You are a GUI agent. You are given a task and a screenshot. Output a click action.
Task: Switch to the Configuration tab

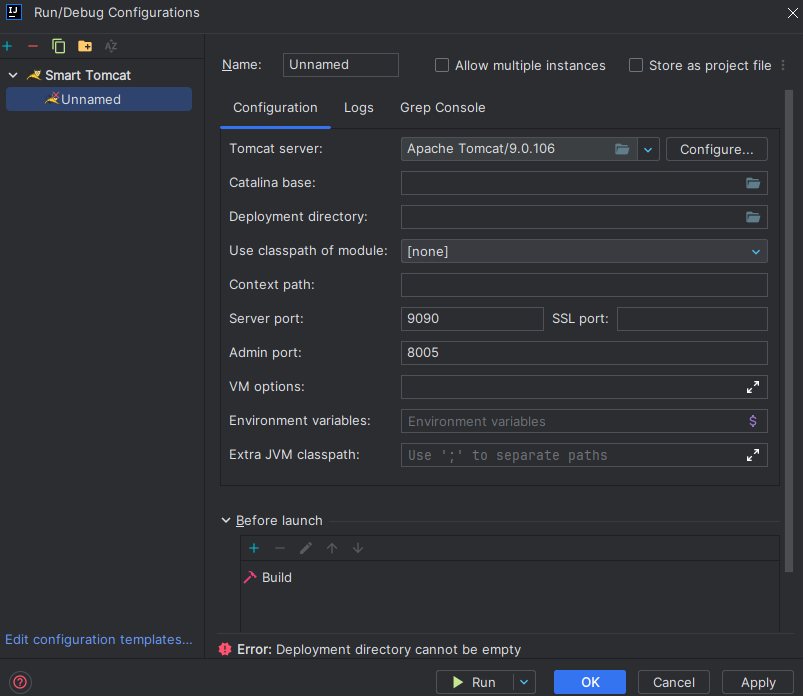276,108
